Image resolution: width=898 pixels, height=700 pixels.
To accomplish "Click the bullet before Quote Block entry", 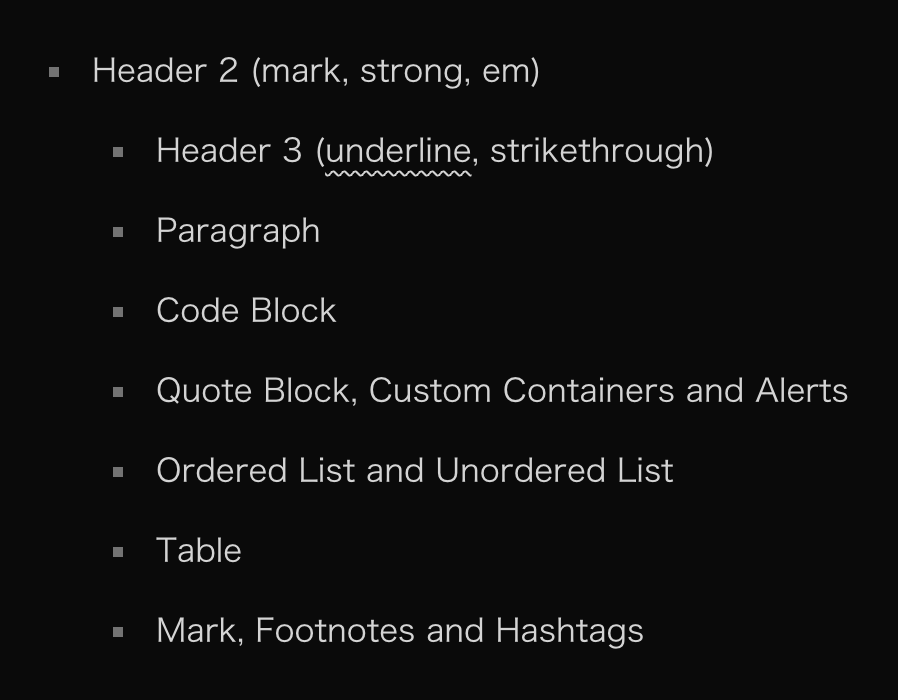I will pyautogui.click(x=118, y=392).
